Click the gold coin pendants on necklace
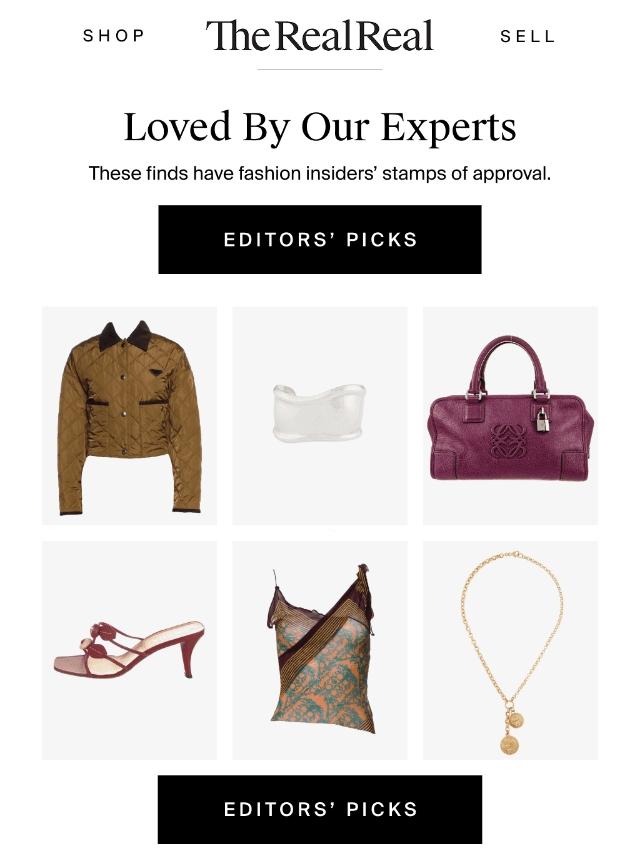 point(510,734)
